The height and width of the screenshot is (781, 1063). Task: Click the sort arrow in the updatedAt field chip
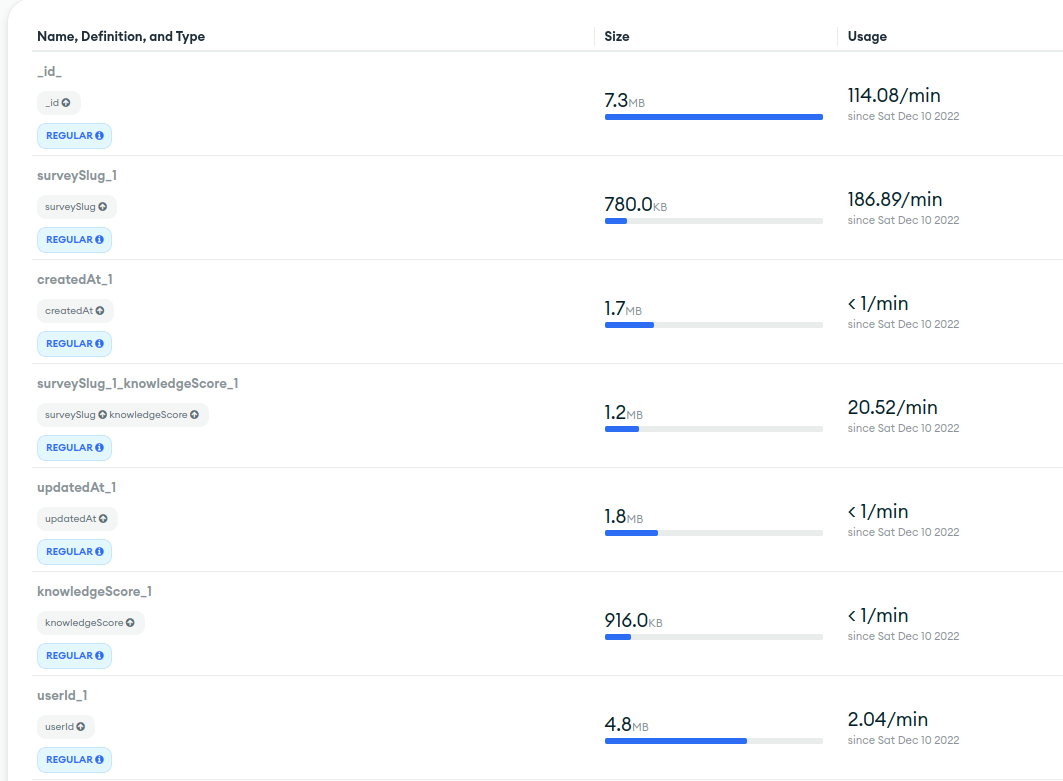point(104,519)
